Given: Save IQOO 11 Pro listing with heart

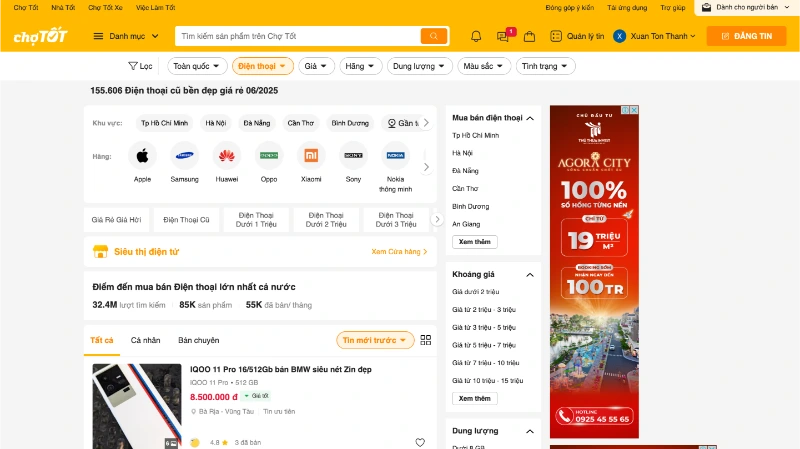Looking at the screenshot, I should 420,442.
